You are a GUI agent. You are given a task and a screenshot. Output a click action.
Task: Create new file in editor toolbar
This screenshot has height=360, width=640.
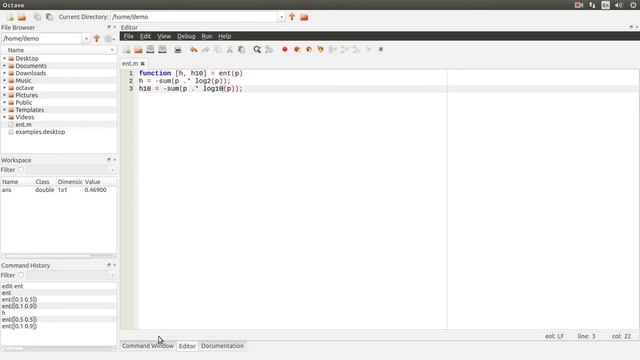point(127,49)
